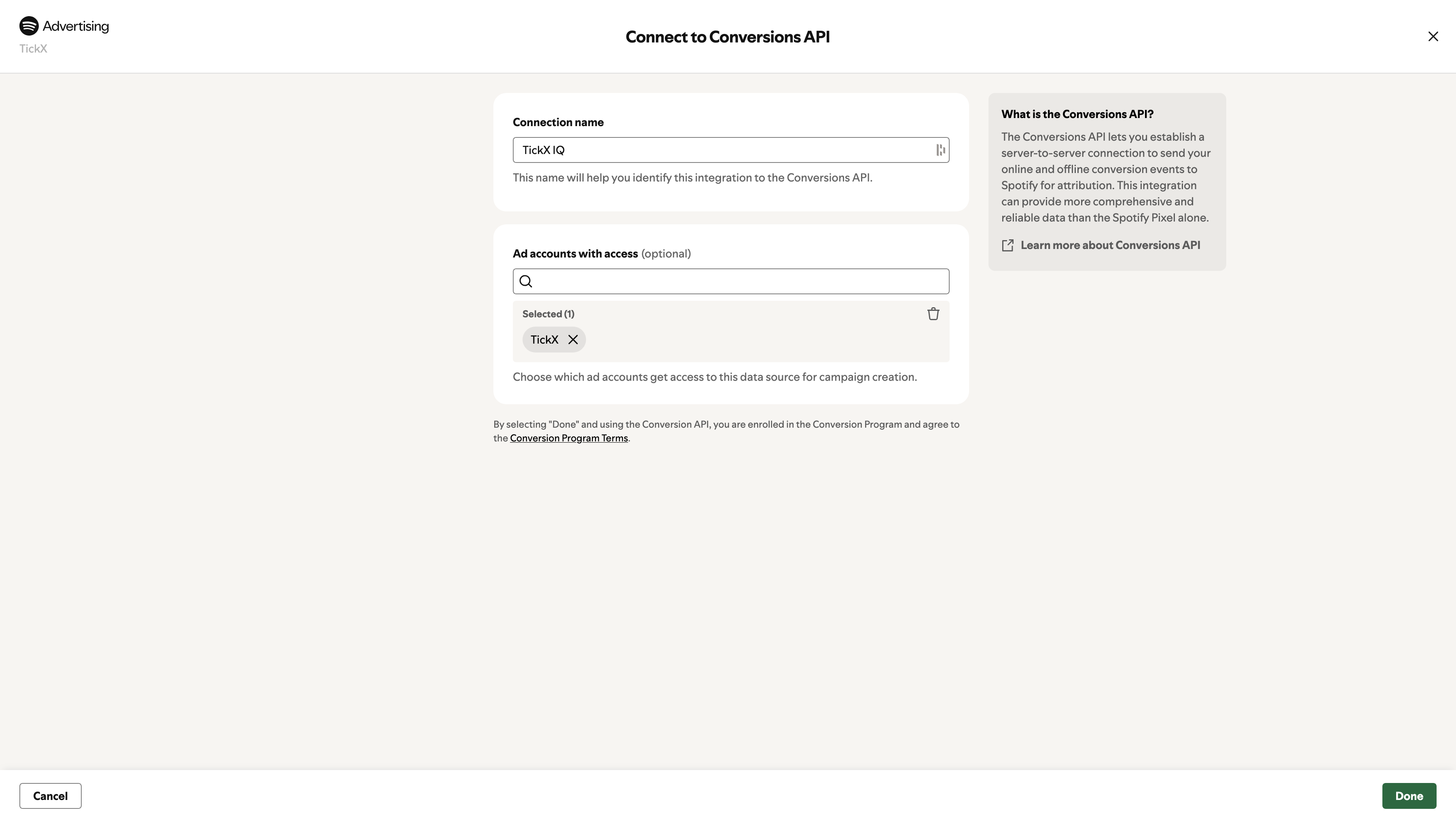
Task: Click the Spotify circle icon top left
Action: 28,25
